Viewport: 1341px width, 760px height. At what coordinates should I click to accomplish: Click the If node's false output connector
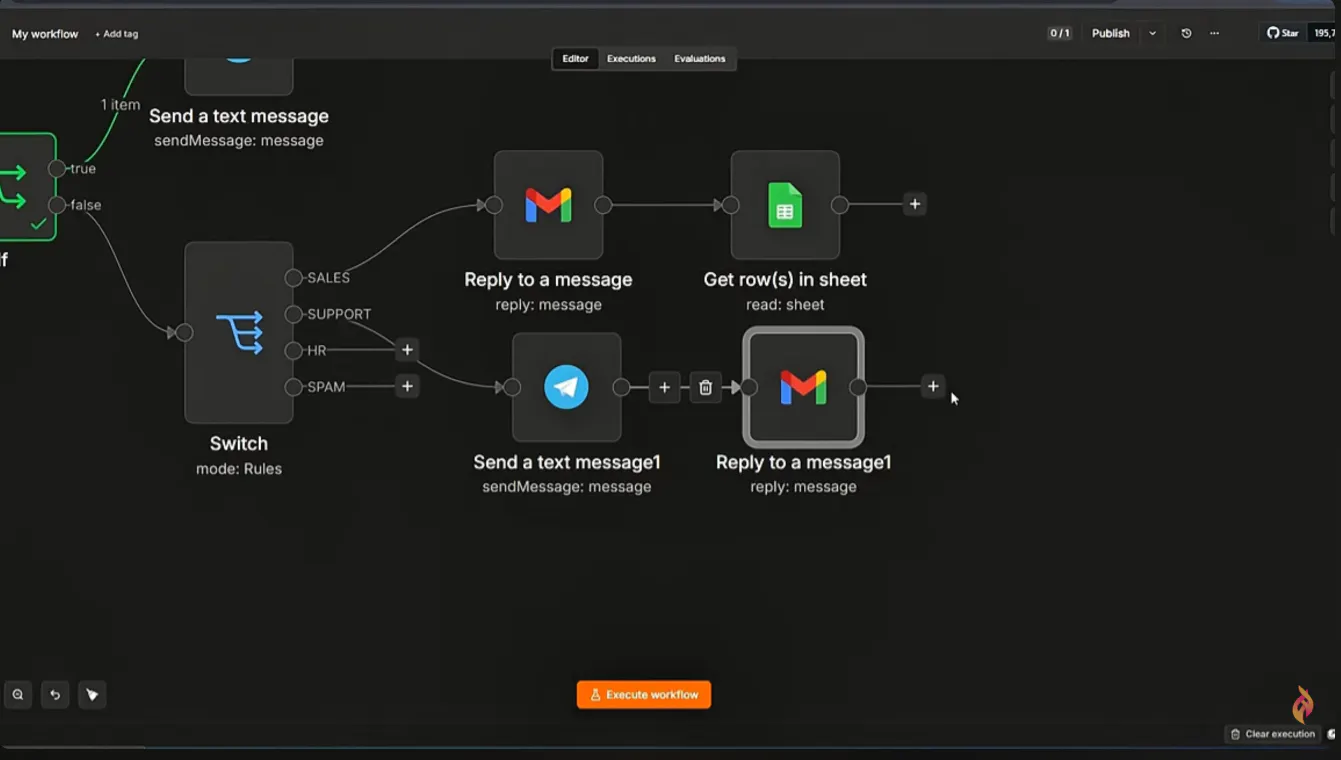(57, 205)
